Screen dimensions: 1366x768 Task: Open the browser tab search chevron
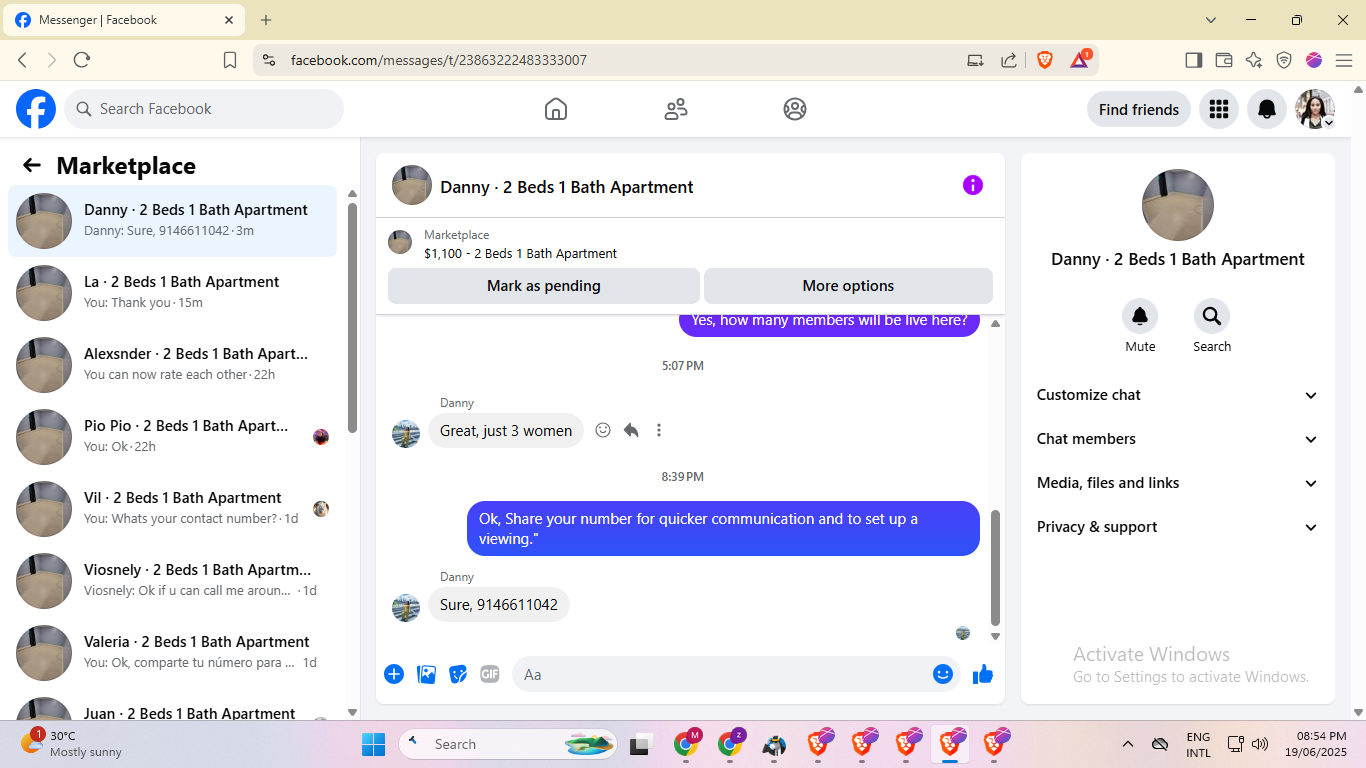click(1211, 20)
